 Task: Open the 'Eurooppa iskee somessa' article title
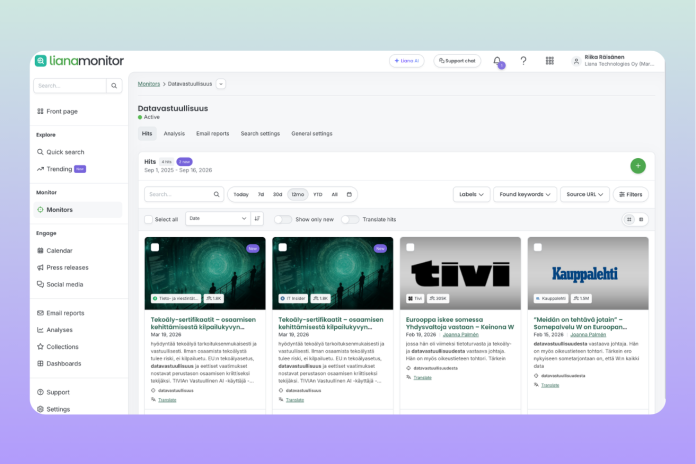point(460,323)
